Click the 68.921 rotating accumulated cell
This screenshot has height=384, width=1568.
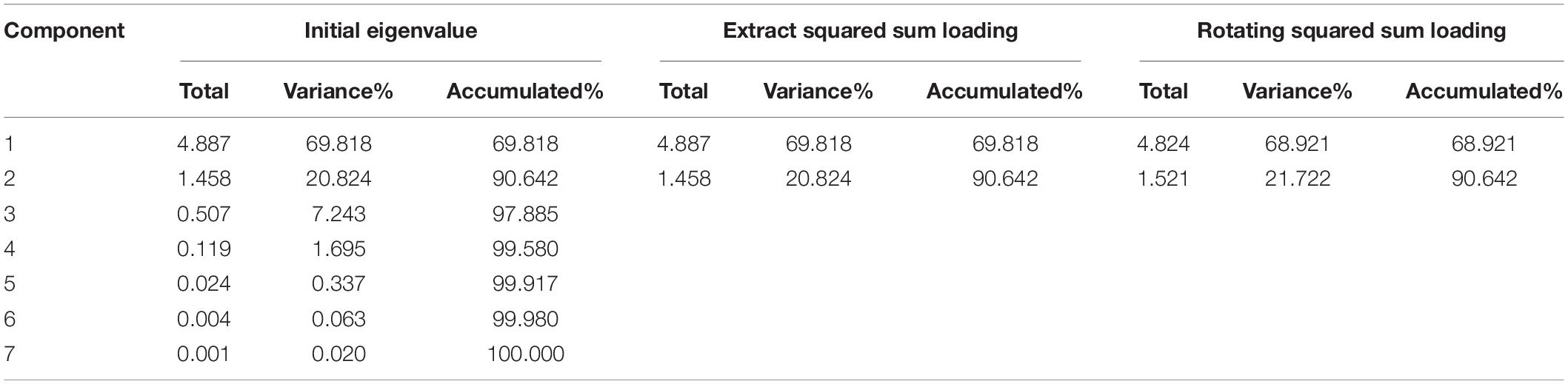[x=1484, y=143]
